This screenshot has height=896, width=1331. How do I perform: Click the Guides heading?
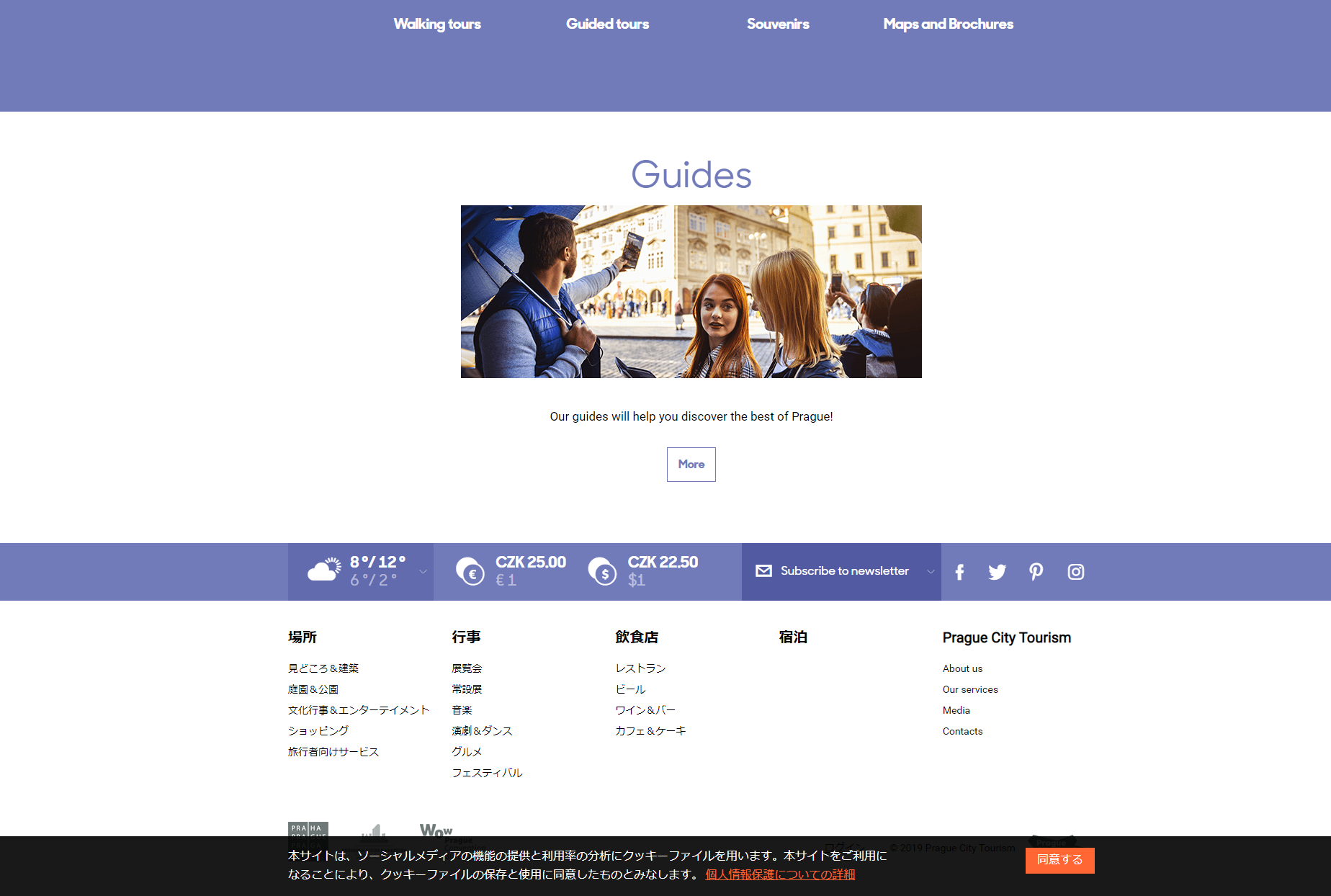pos(691,175)
